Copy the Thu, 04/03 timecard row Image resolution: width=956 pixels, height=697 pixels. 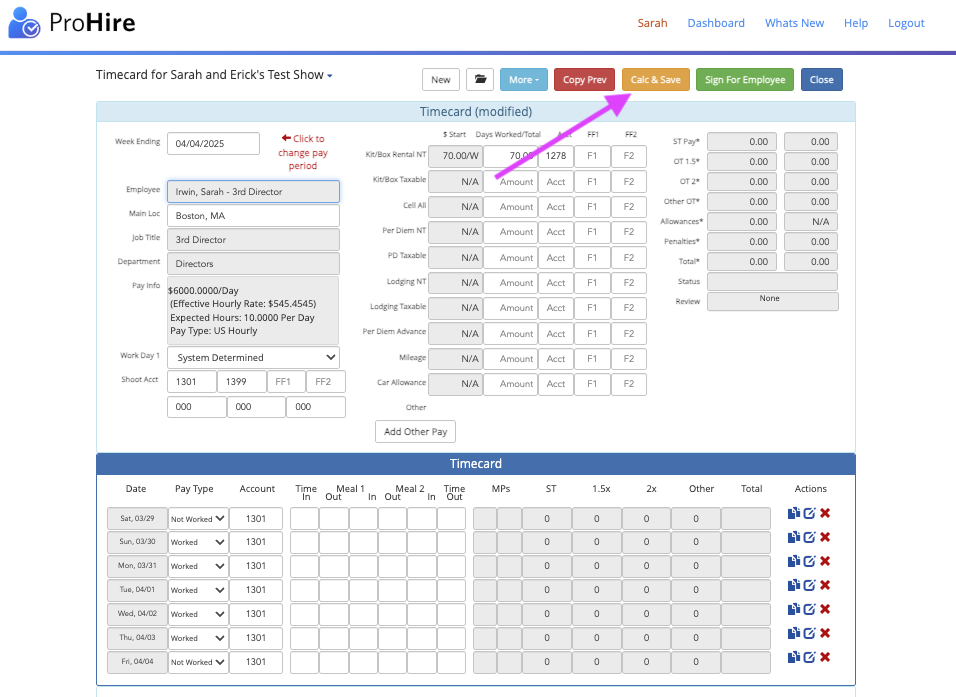[793, 633]
